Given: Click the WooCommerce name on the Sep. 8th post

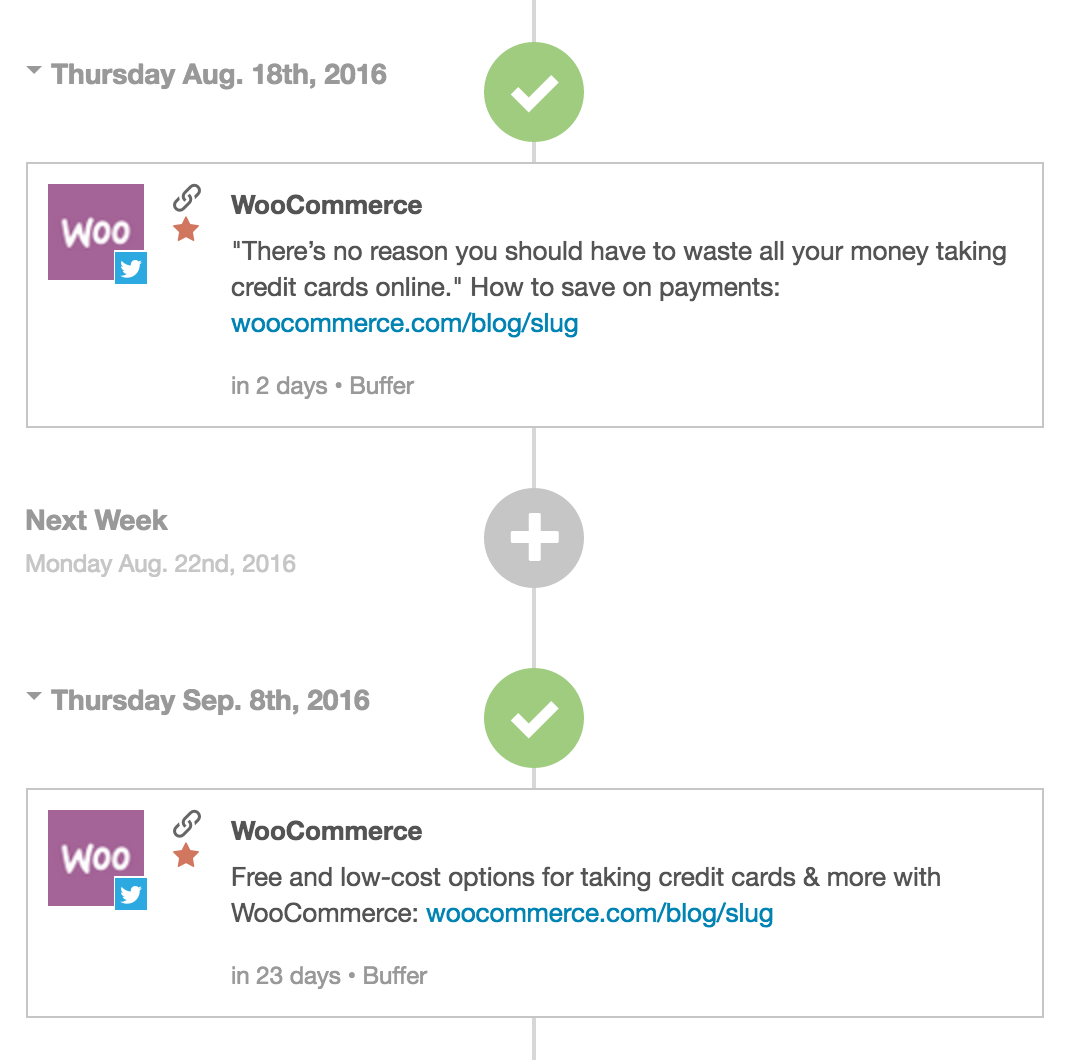Looking at the screenshot, I should 326,831.
